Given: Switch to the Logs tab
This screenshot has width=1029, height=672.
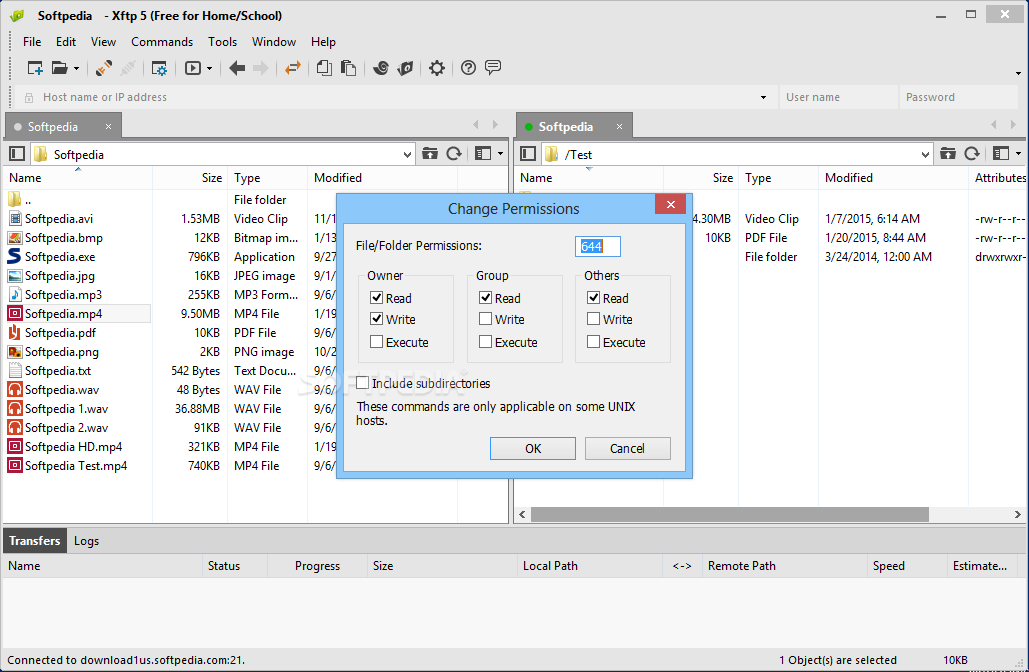Looking at the screenshot, I should pos(86,541).
